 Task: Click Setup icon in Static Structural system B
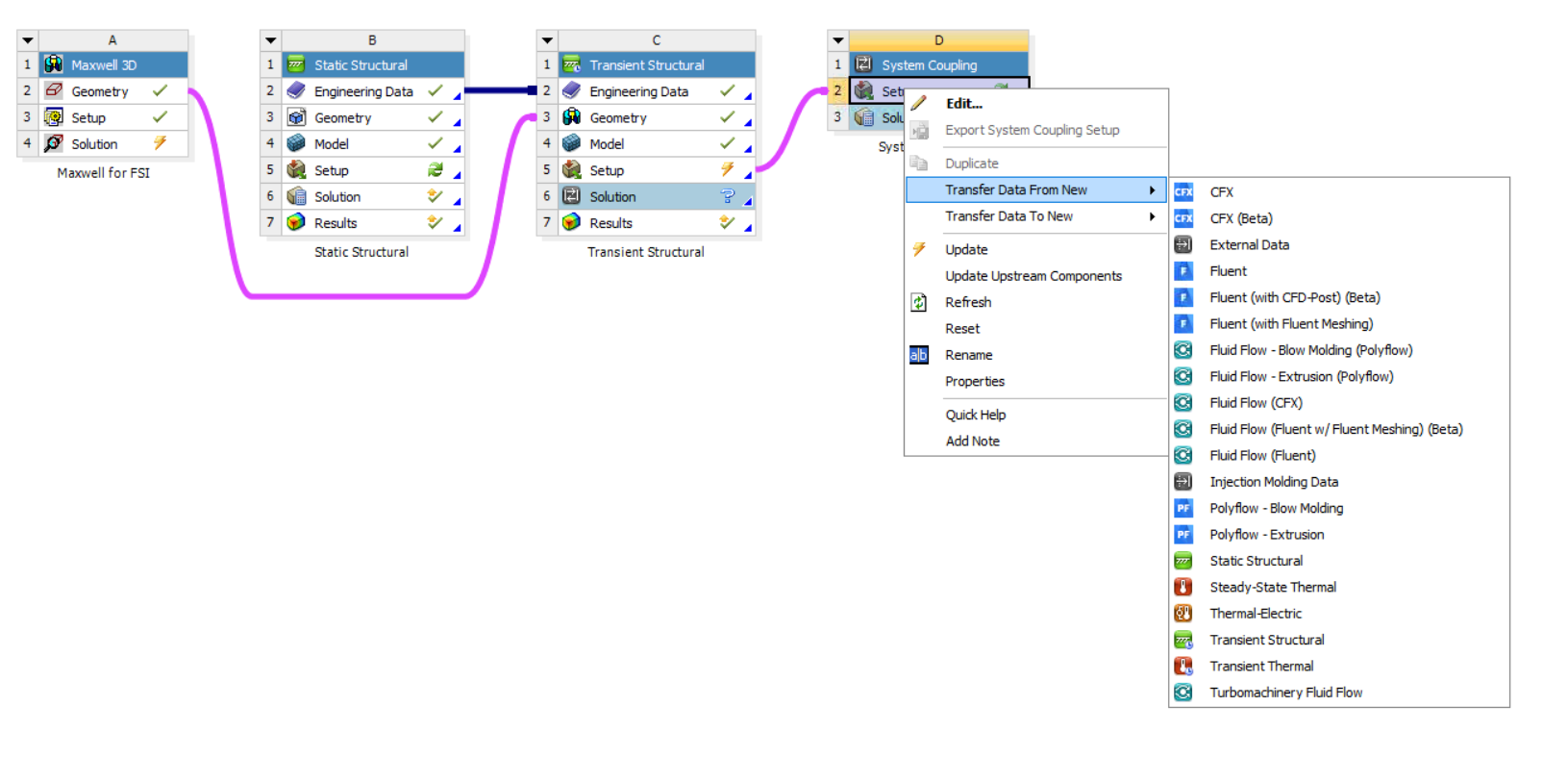(296, 170)
